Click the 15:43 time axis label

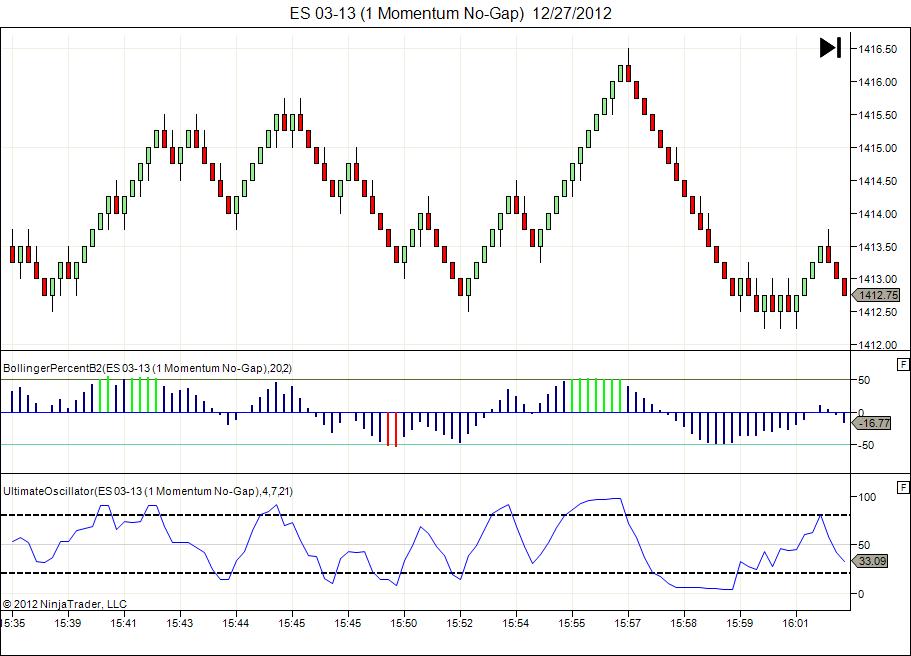(x=180, y=623)
